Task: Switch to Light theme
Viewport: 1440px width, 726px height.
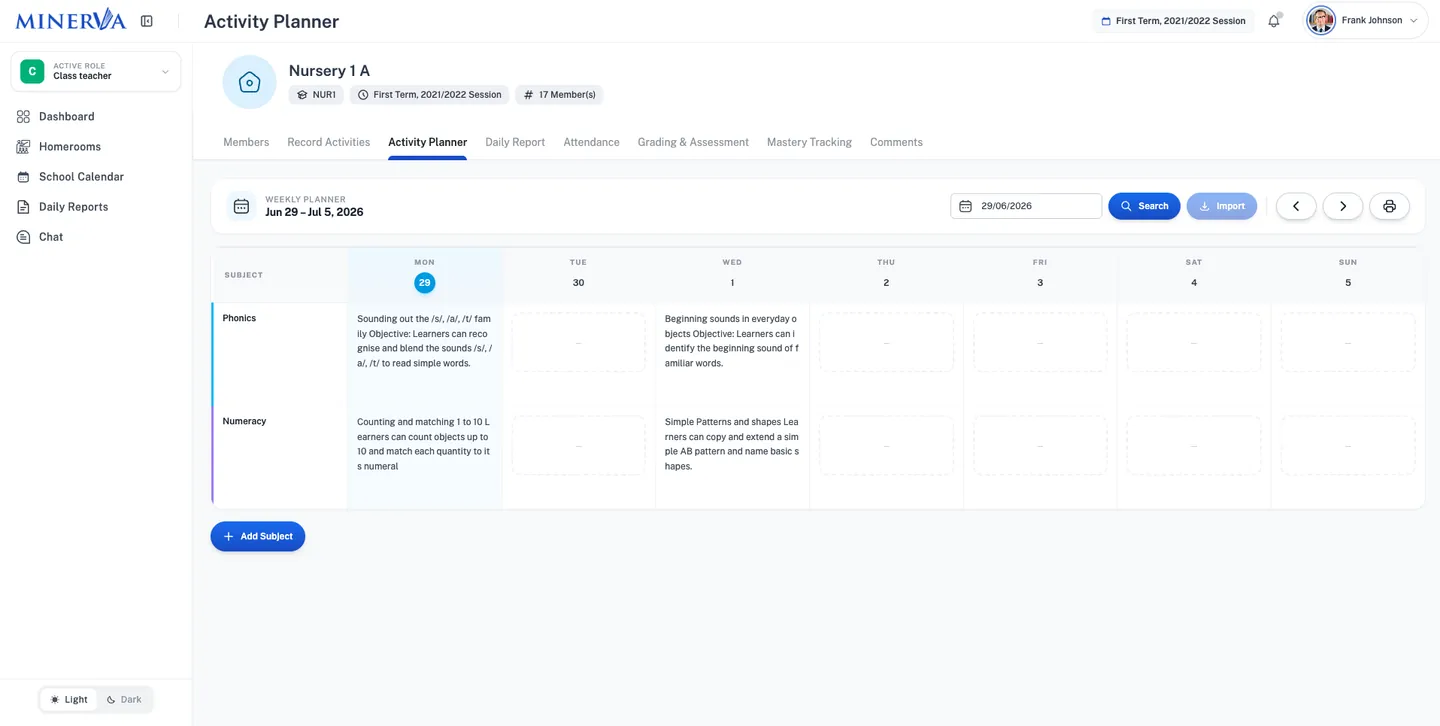Action: point(69,700)
